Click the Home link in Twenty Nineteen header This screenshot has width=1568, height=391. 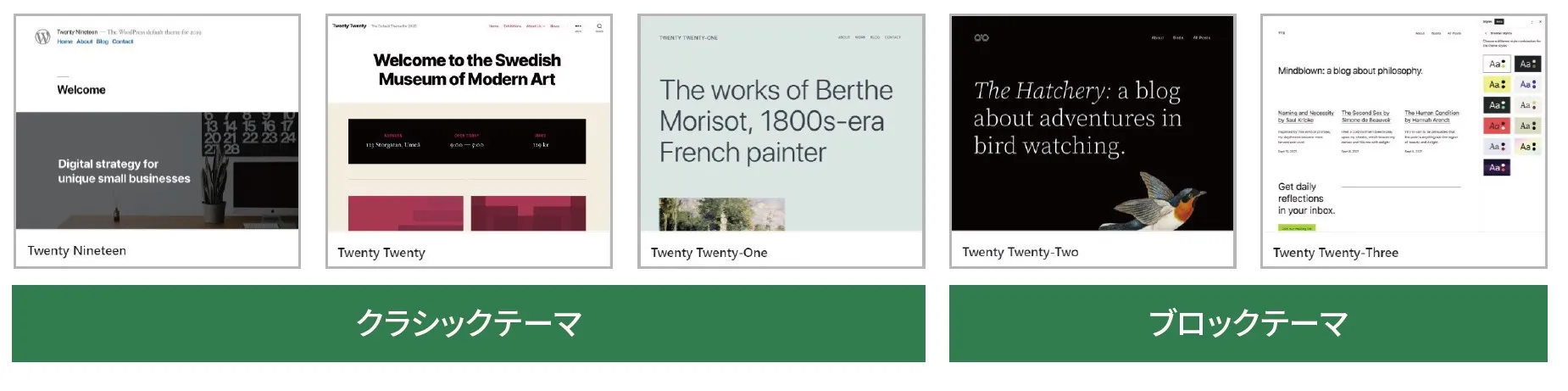pos(65,42)
